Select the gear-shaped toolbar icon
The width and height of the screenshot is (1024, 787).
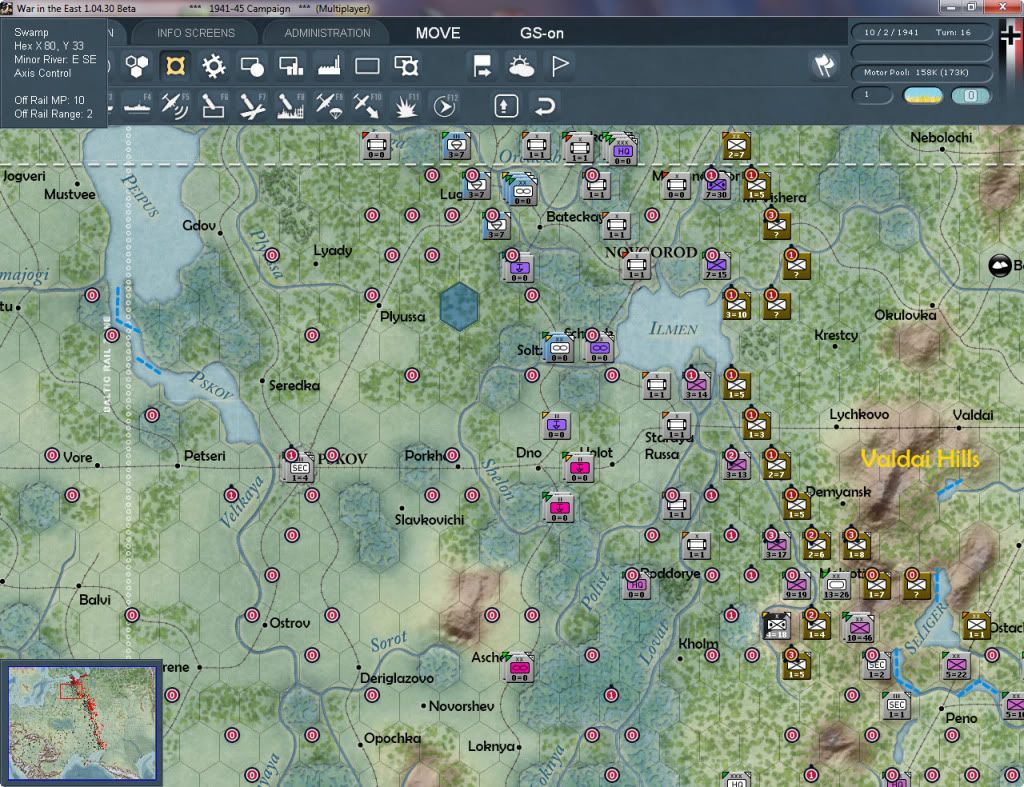click(214, 66)
